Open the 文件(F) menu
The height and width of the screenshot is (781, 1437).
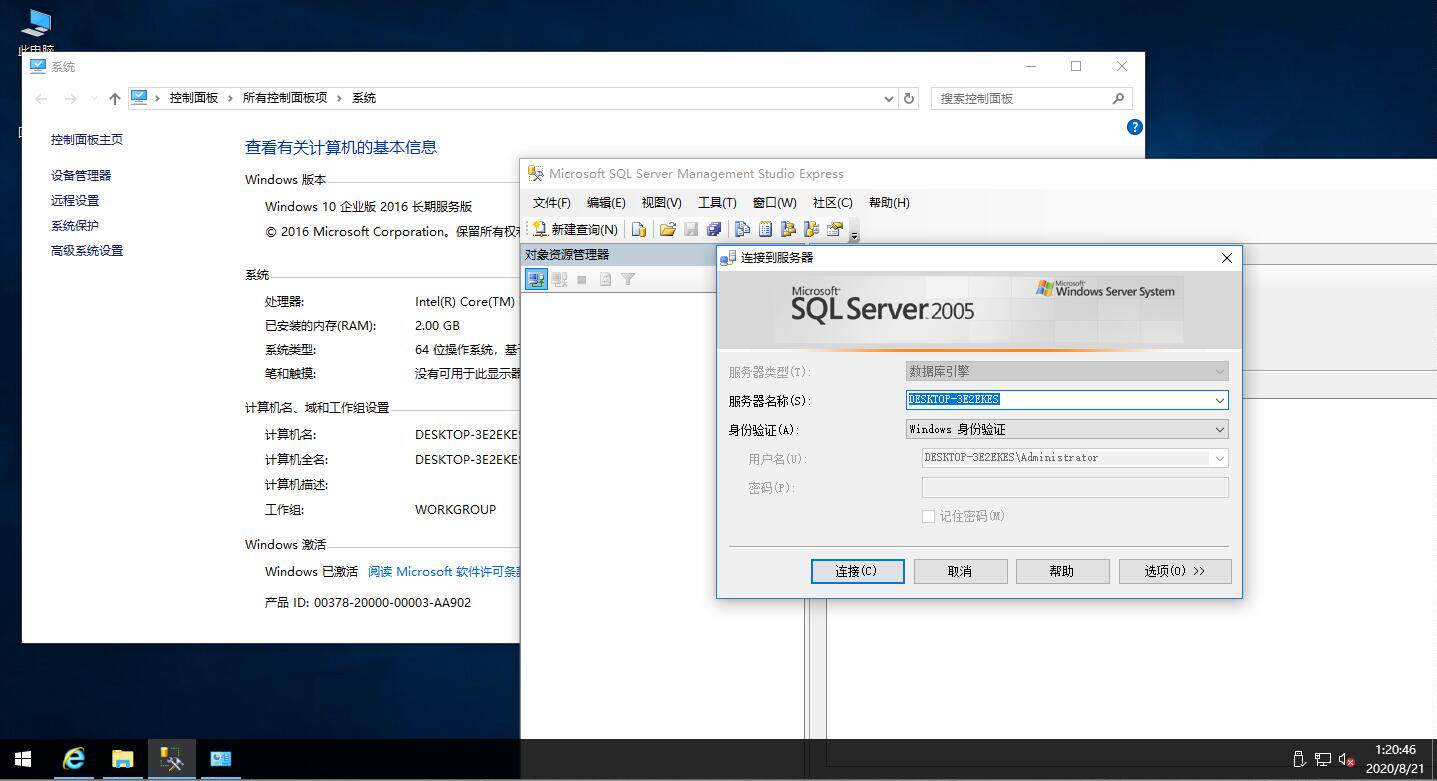[552, 203]
